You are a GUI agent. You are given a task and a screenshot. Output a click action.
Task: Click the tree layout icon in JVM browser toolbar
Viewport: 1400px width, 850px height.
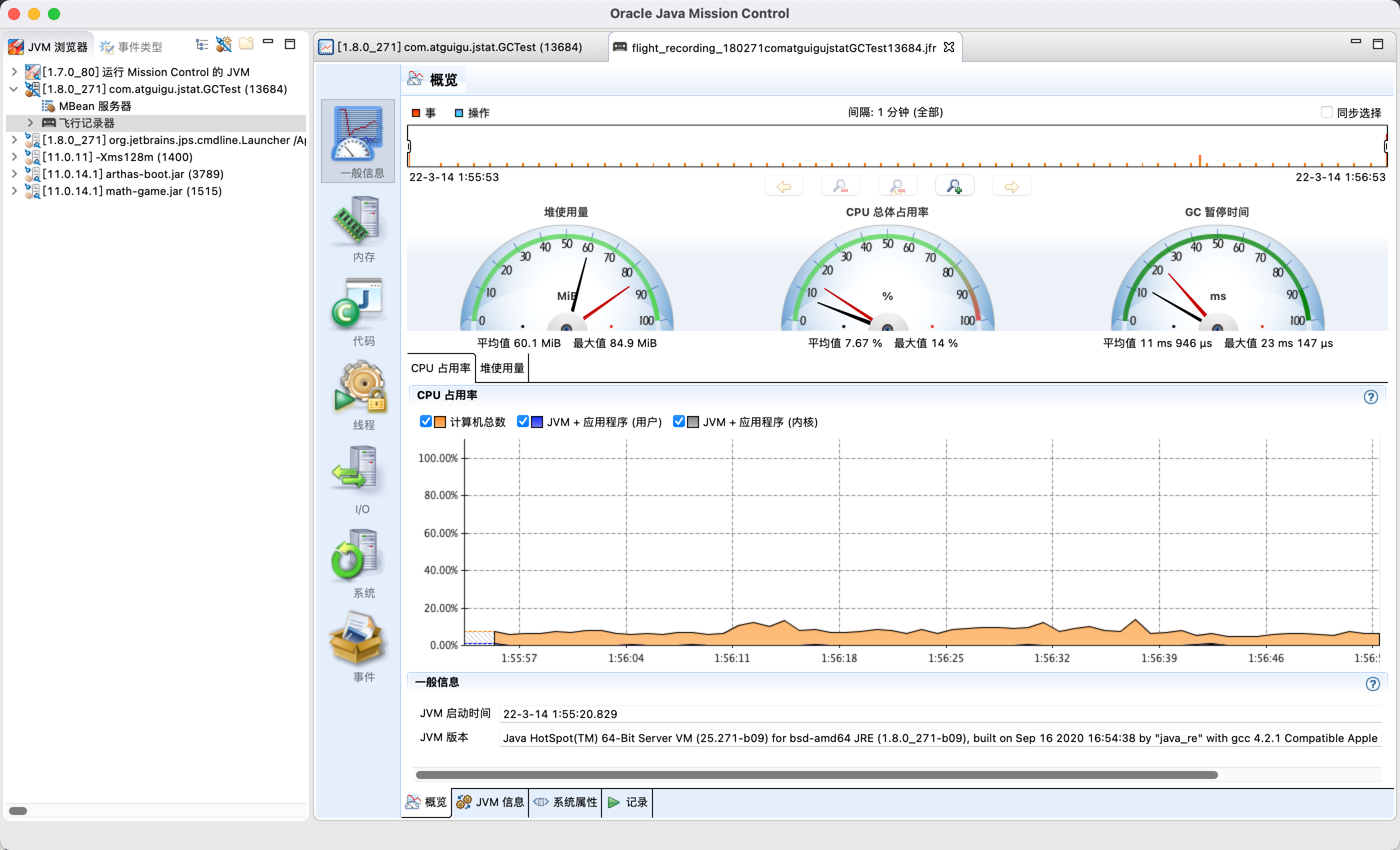pos(201,45)
